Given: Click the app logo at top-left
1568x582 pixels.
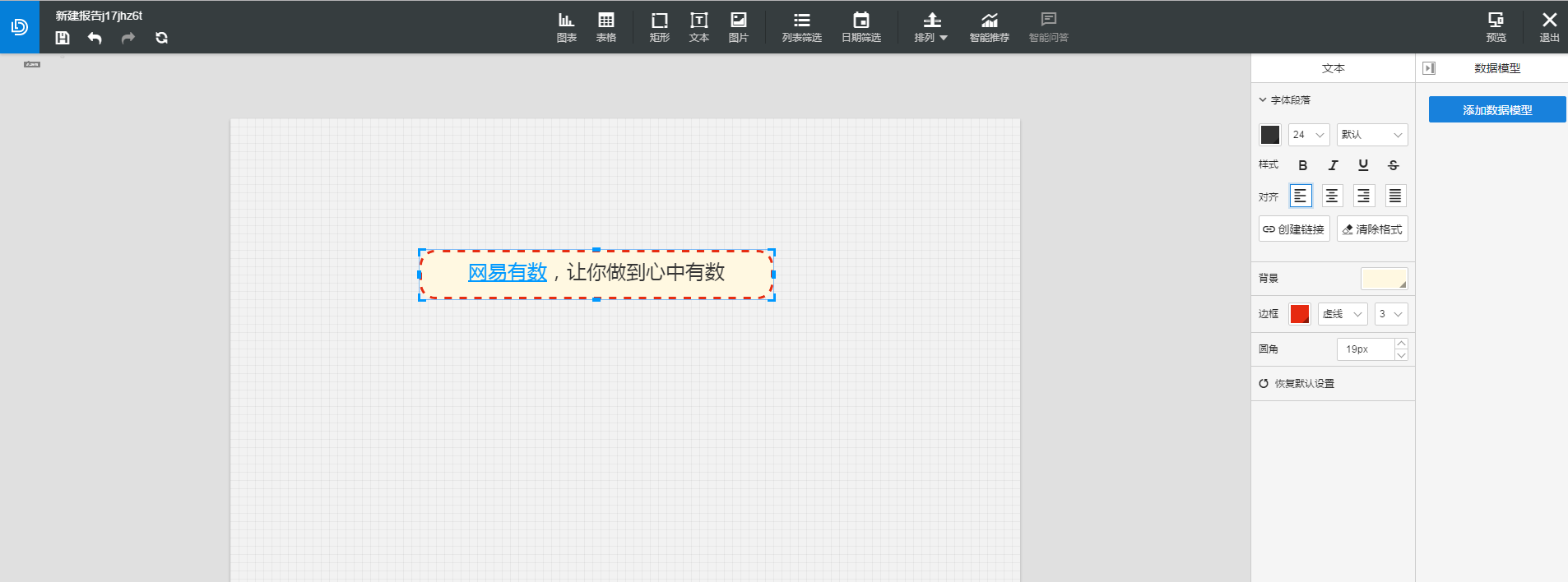Looking at the screenshot, I should tap(19, 27).
